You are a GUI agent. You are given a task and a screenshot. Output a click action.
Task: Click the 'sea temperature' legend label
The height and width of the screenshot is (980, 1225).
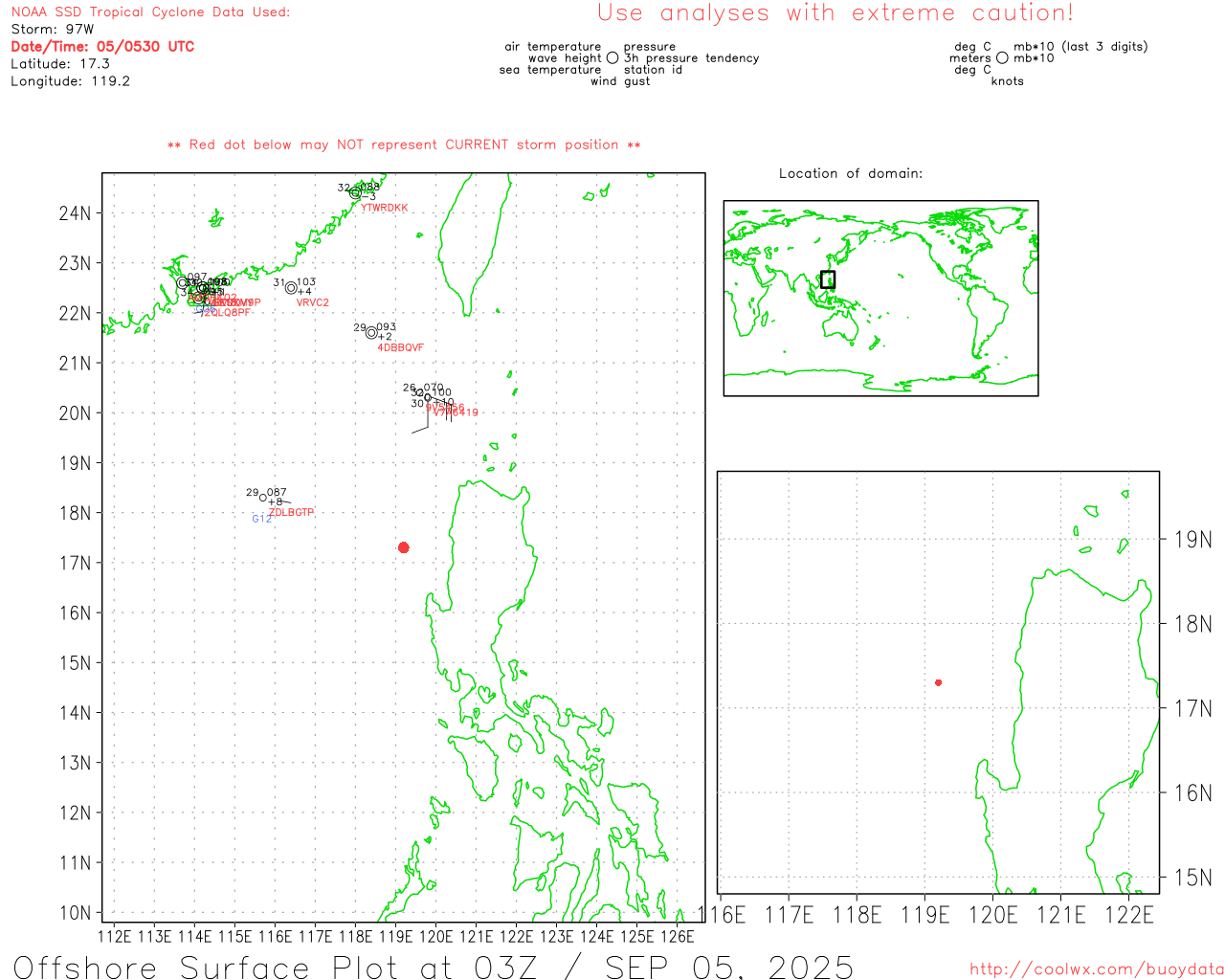pos(550,70)
